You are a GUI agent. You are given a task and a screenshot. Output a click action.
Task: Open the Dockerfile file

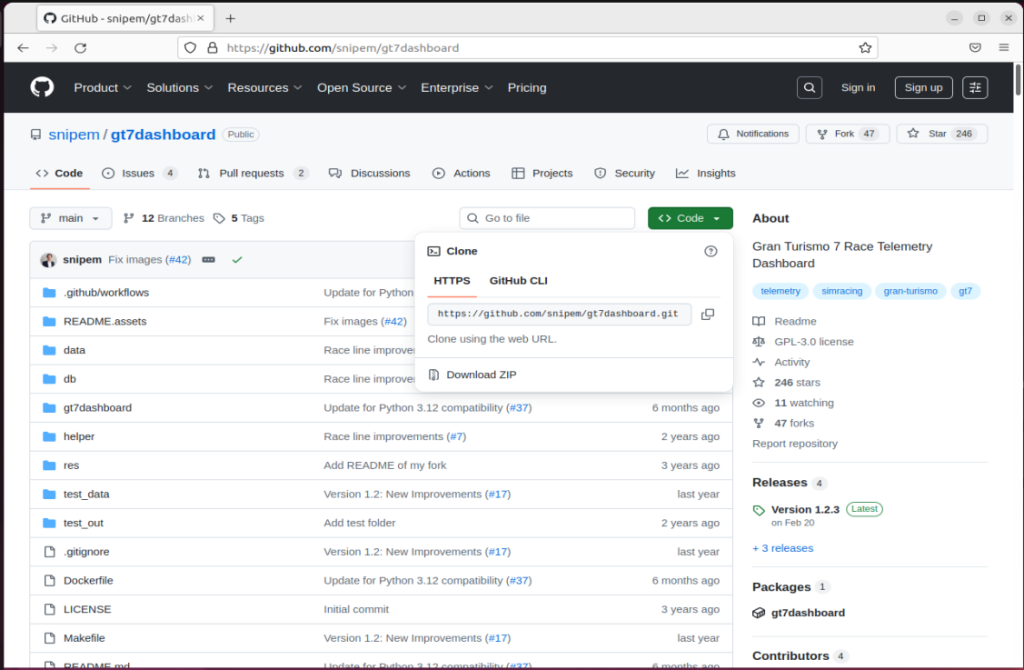tap(88, 581)
